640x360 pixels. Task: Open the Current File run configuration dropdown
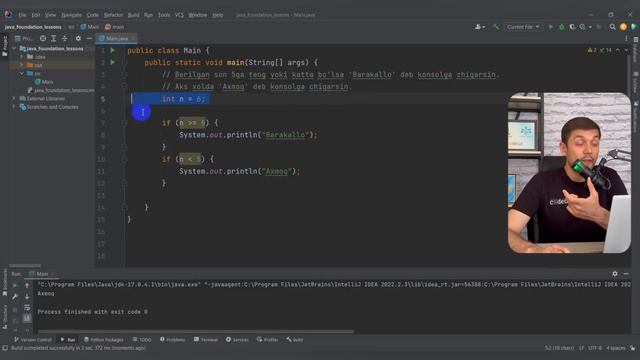pyautogui.click(x=523, y=27)
